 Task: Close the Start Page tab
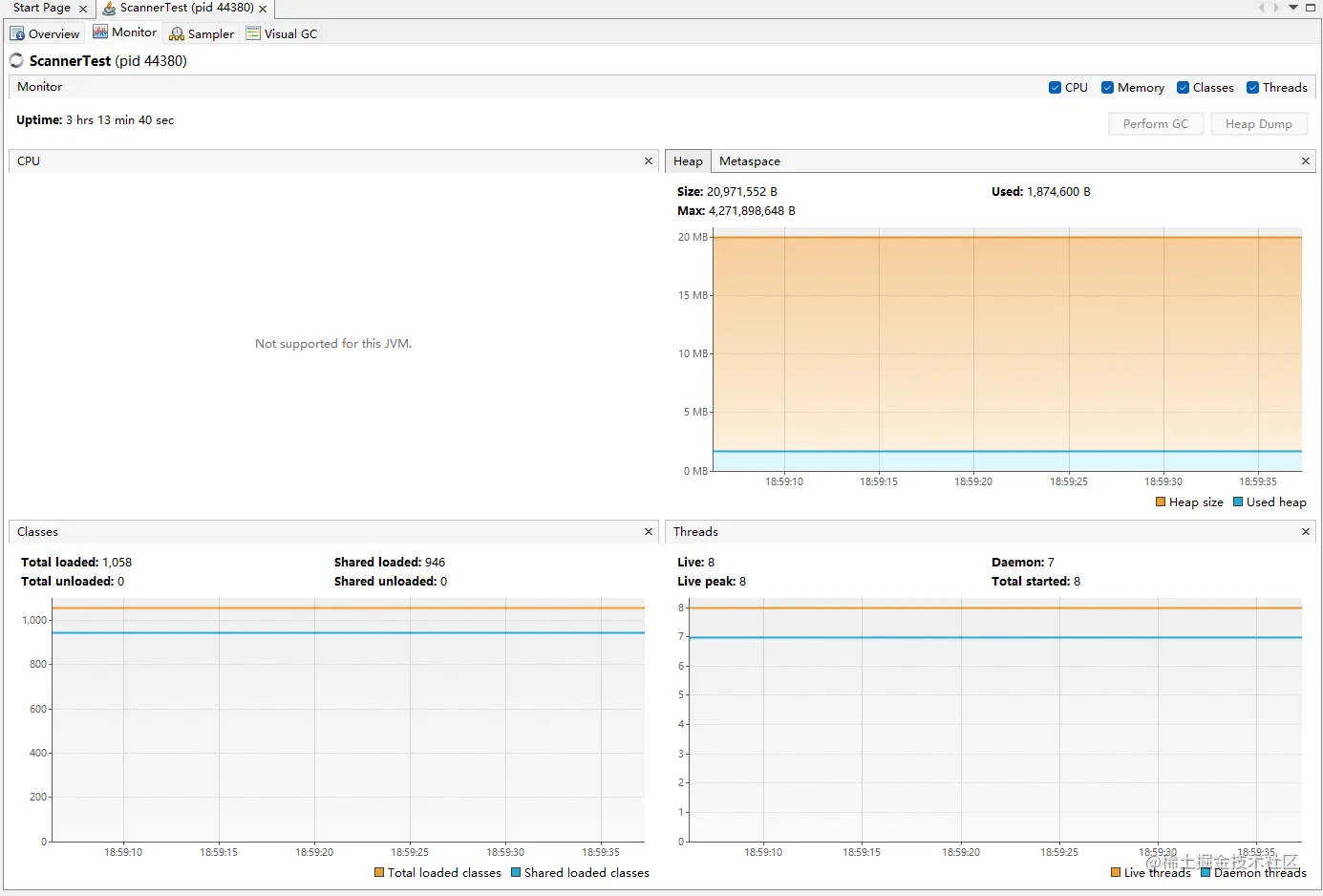(x=83, y=9)
